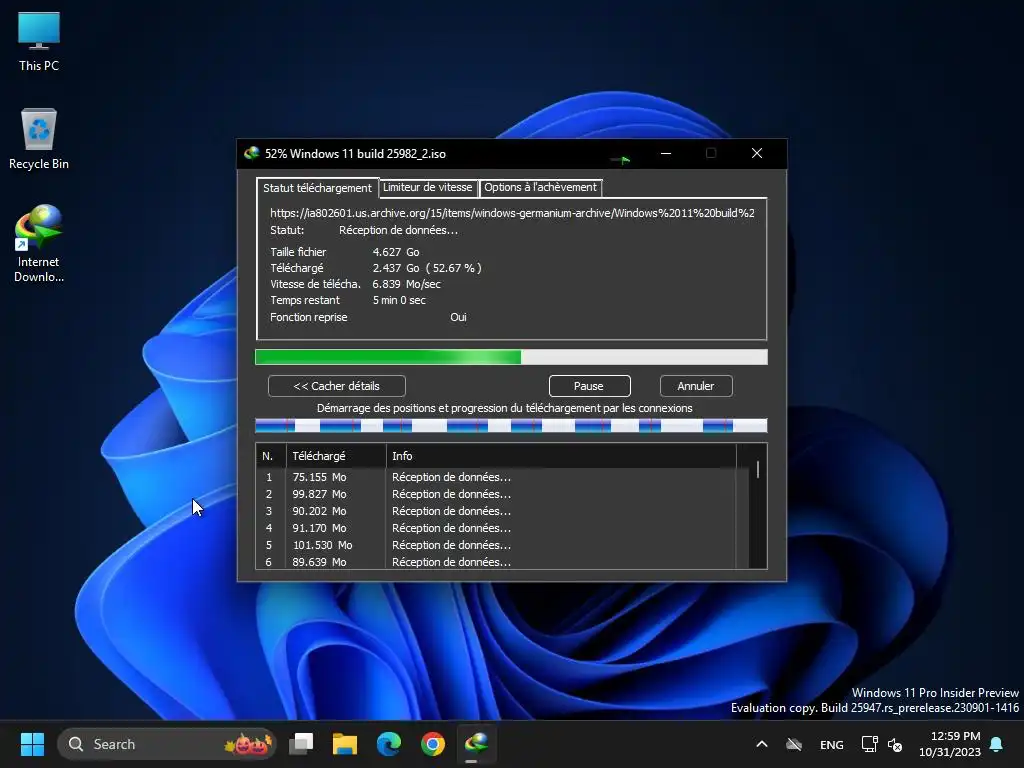Select the Statut téléchargement tab
1024x768 pixels.
(317, 188)
